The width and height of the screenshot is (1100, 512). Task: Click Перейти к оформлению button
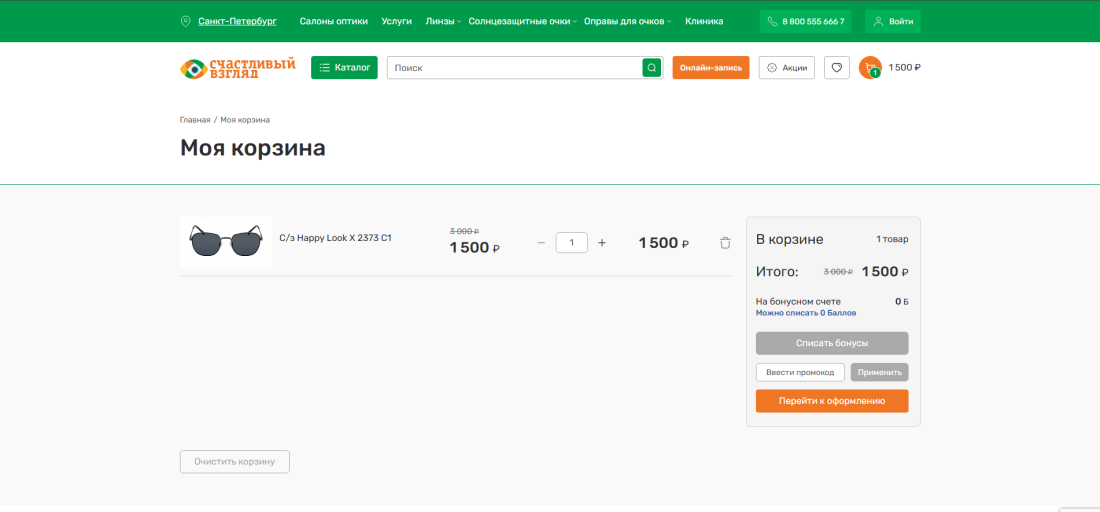(832, 401)
